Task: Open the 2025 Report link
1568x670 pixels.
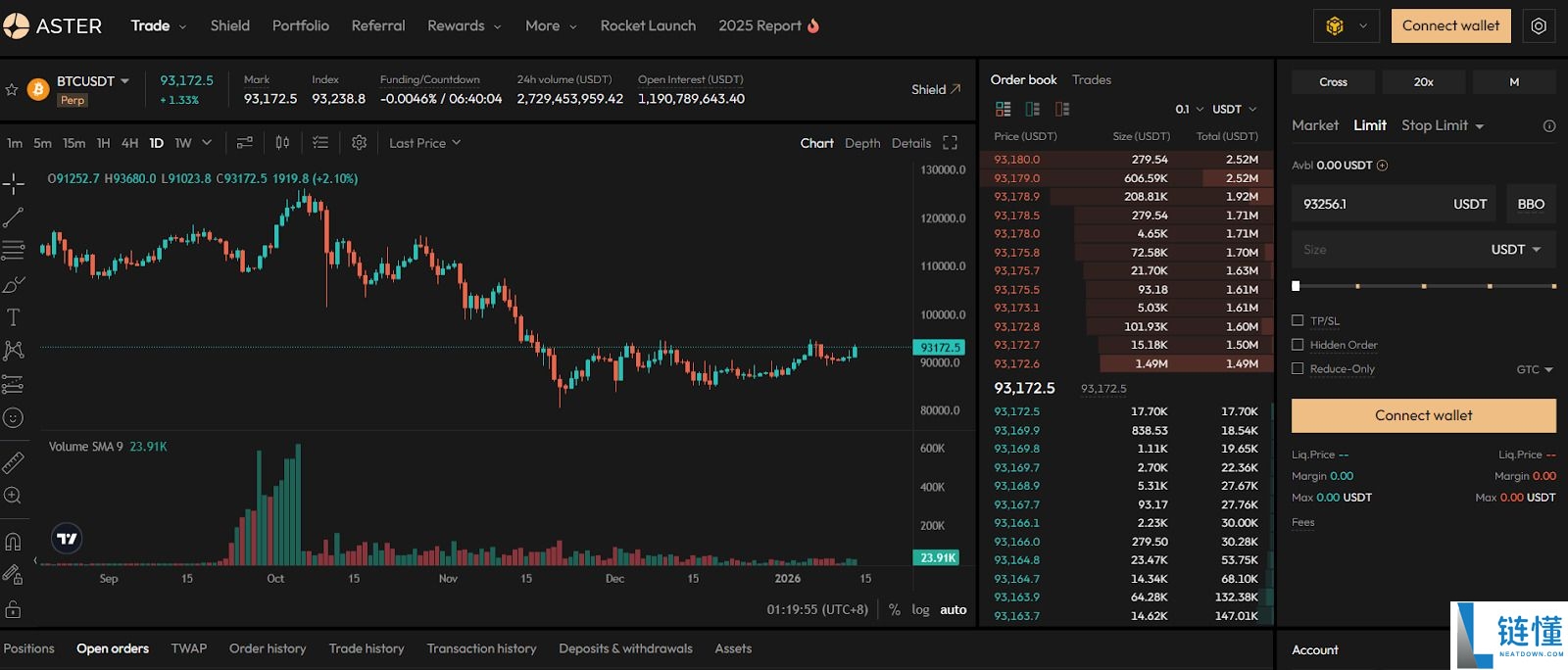Action: point(768,25)
